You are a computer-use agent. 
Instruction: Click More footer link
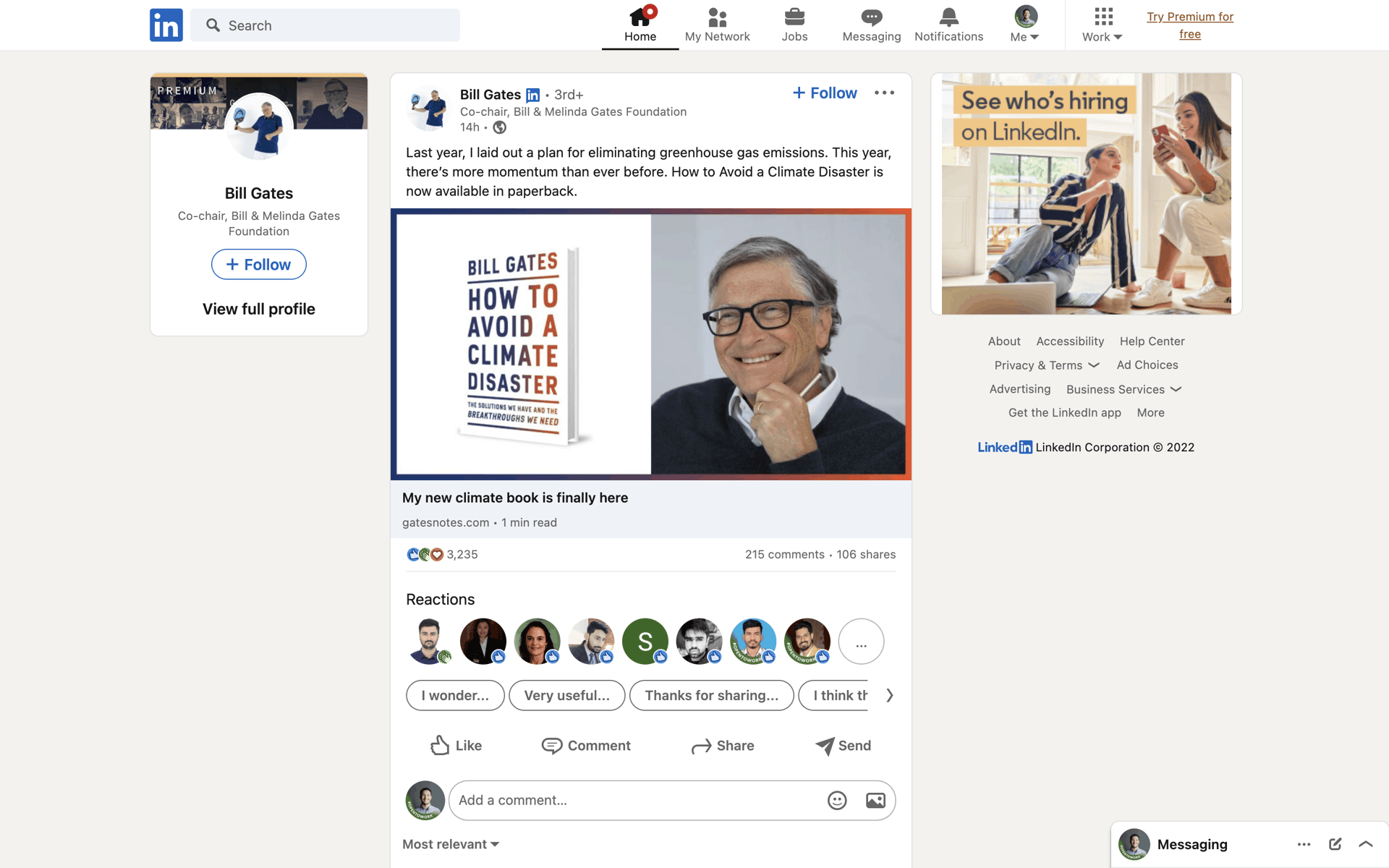point(1150,413)
